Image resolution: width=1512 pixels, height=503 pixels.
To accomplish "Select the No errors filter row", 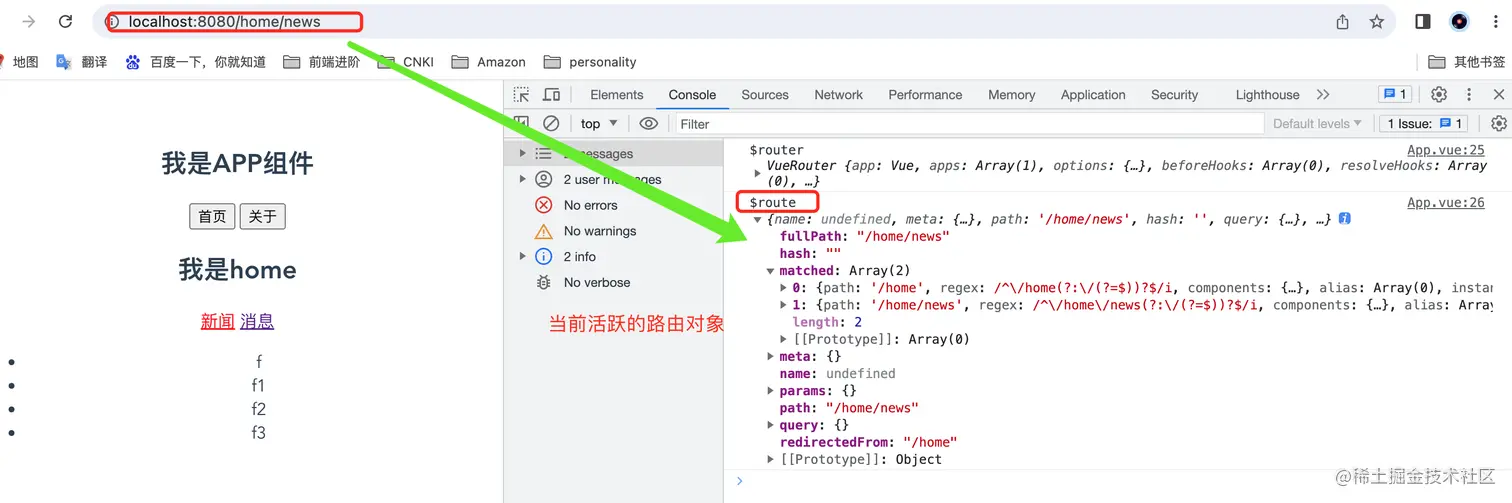I will [613, 205].
